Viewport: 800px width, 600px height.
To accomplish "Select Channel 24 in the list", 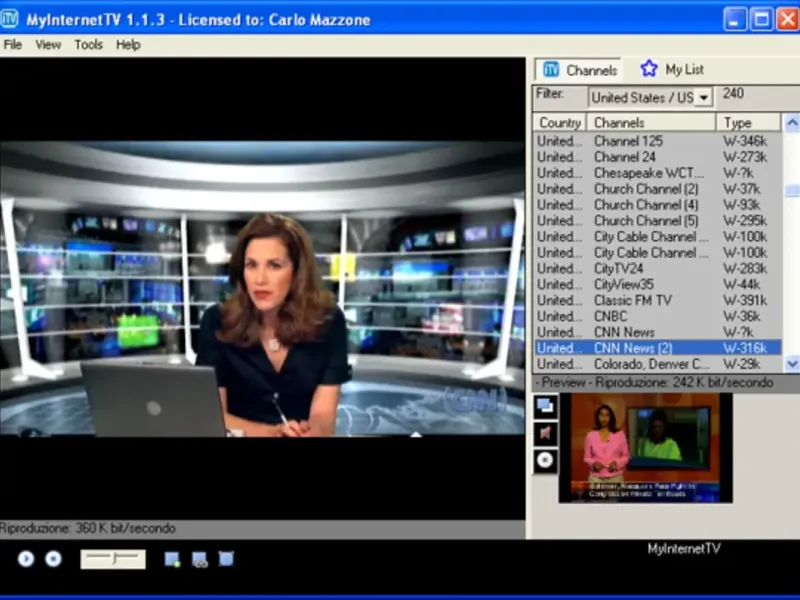I will point(658,157).
